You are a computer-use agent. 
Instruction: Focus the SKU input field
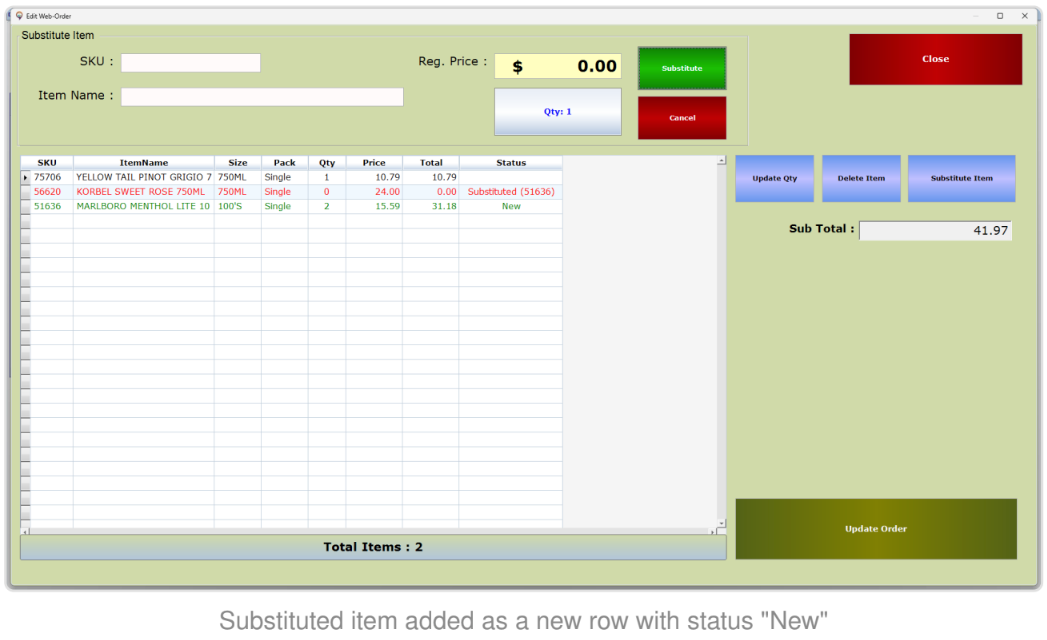click(x=190, y=63)
